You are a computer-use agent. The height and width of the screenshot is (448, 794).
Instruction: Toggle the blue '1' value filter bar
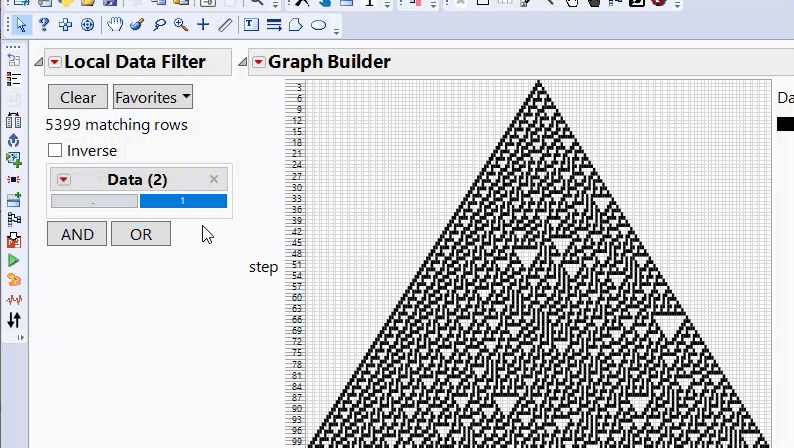coord(183,201)
